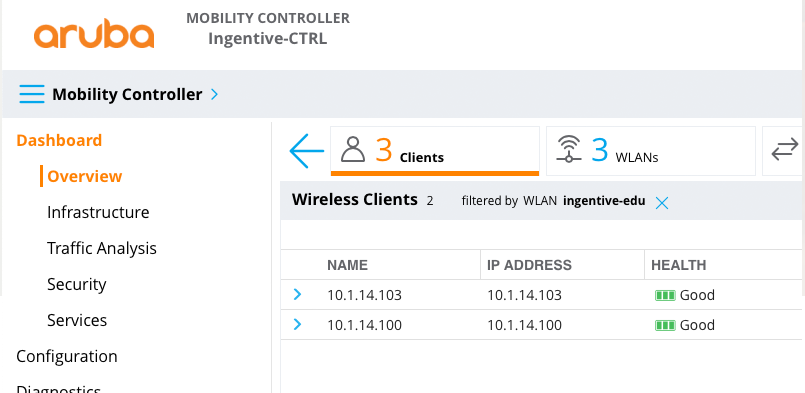Click the Clients person icon
This screenshot has width=805, height=393.
[353, 149]
